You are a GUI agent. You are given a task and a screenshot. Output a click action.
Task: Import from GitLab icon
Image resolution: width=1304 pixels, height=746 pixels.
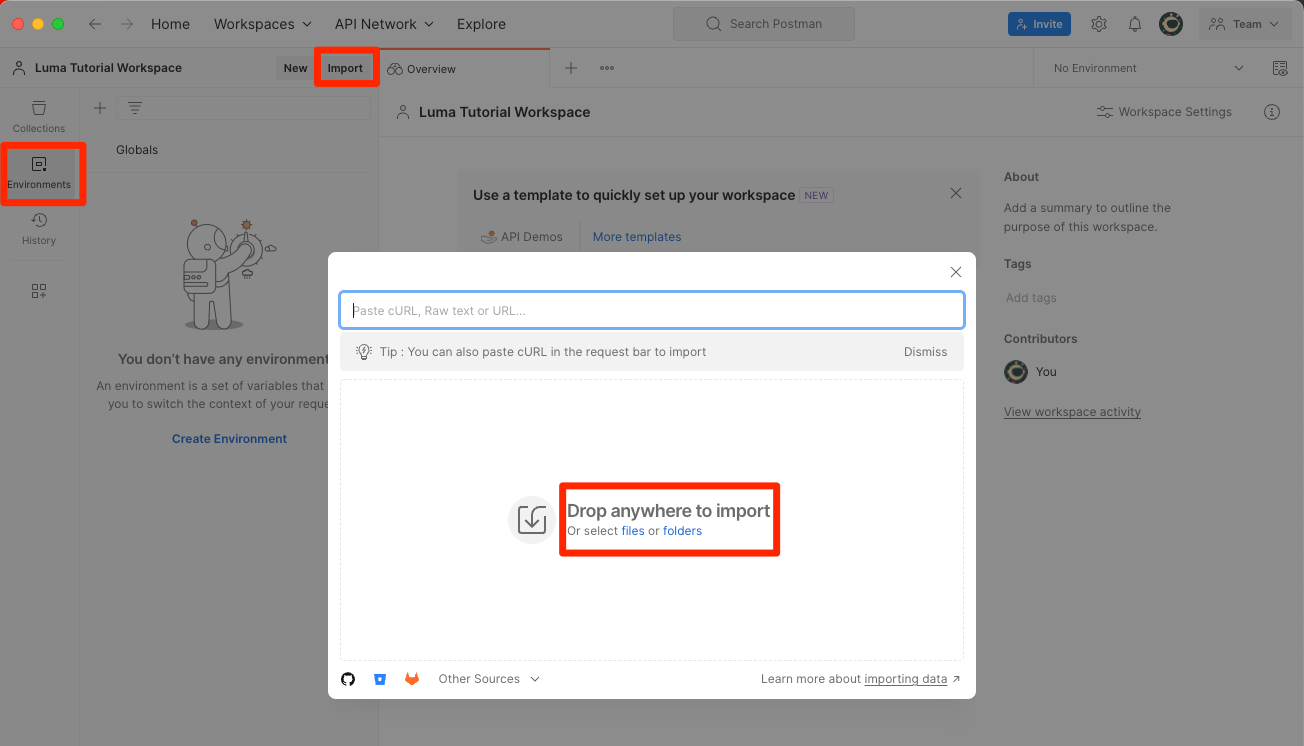point(412,679)
